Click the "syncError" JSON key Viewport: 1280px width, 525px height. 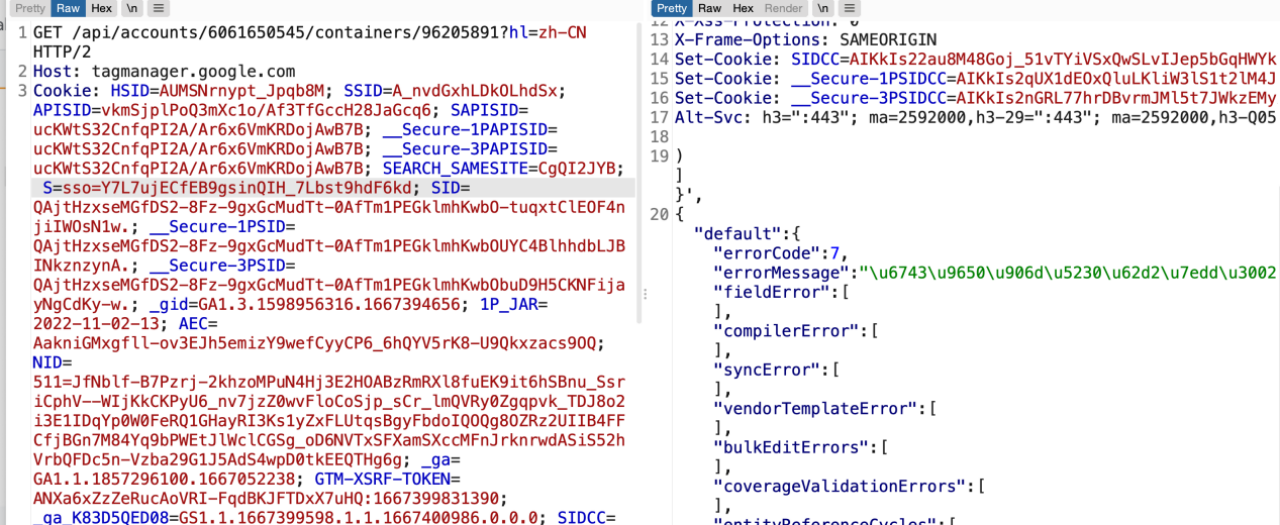click(766, 369)
